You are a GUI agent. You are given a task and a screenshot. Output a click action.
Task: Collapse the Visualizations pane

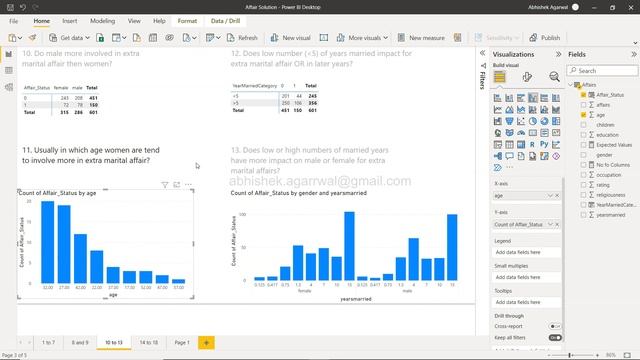(558, 54)
